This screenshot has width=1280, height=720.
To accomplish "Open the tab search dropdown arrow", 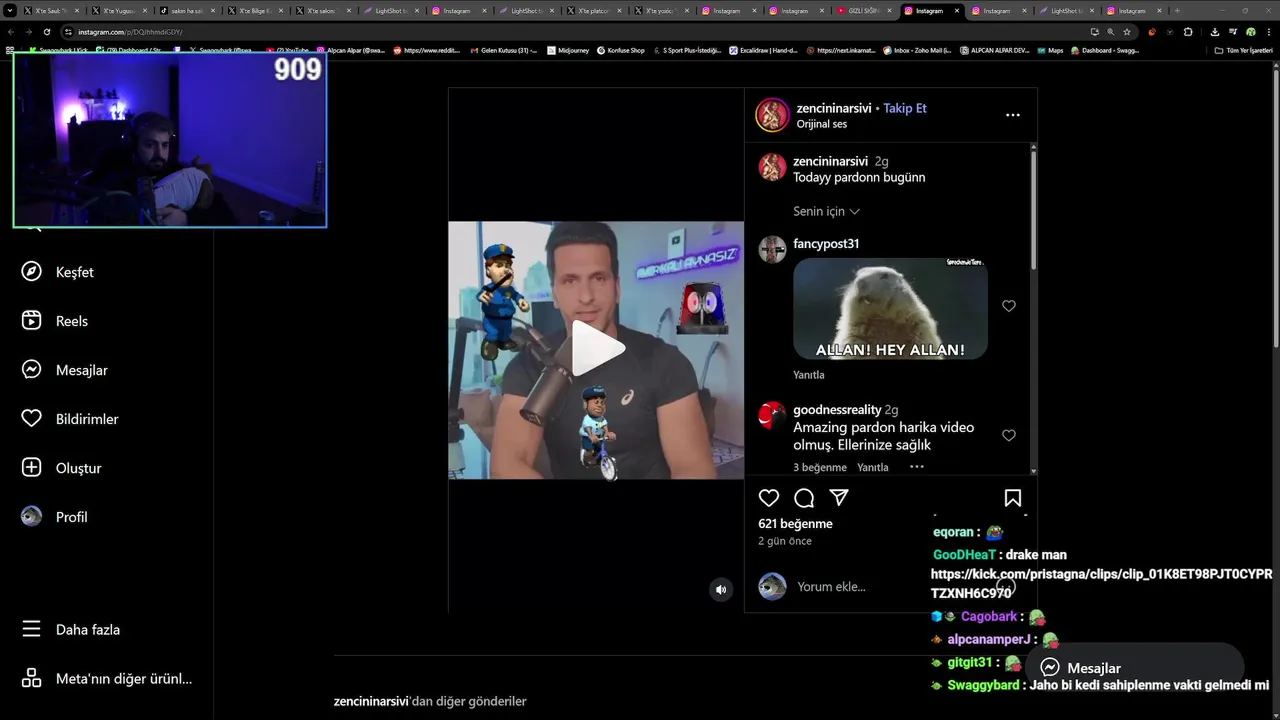I will [x=12, y=10].
